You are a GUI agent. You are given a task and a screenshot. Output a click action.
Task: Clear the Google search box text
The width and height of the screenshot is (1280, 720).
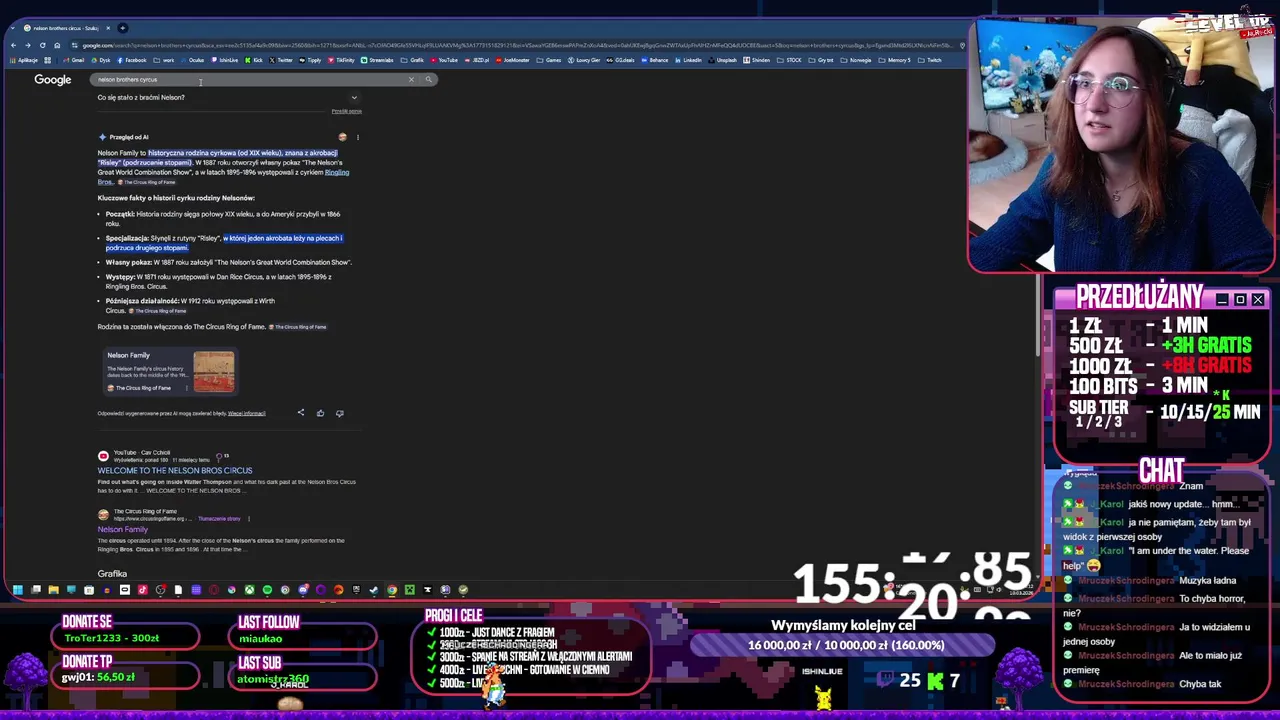pyautogui.click(x=411, y=79)
